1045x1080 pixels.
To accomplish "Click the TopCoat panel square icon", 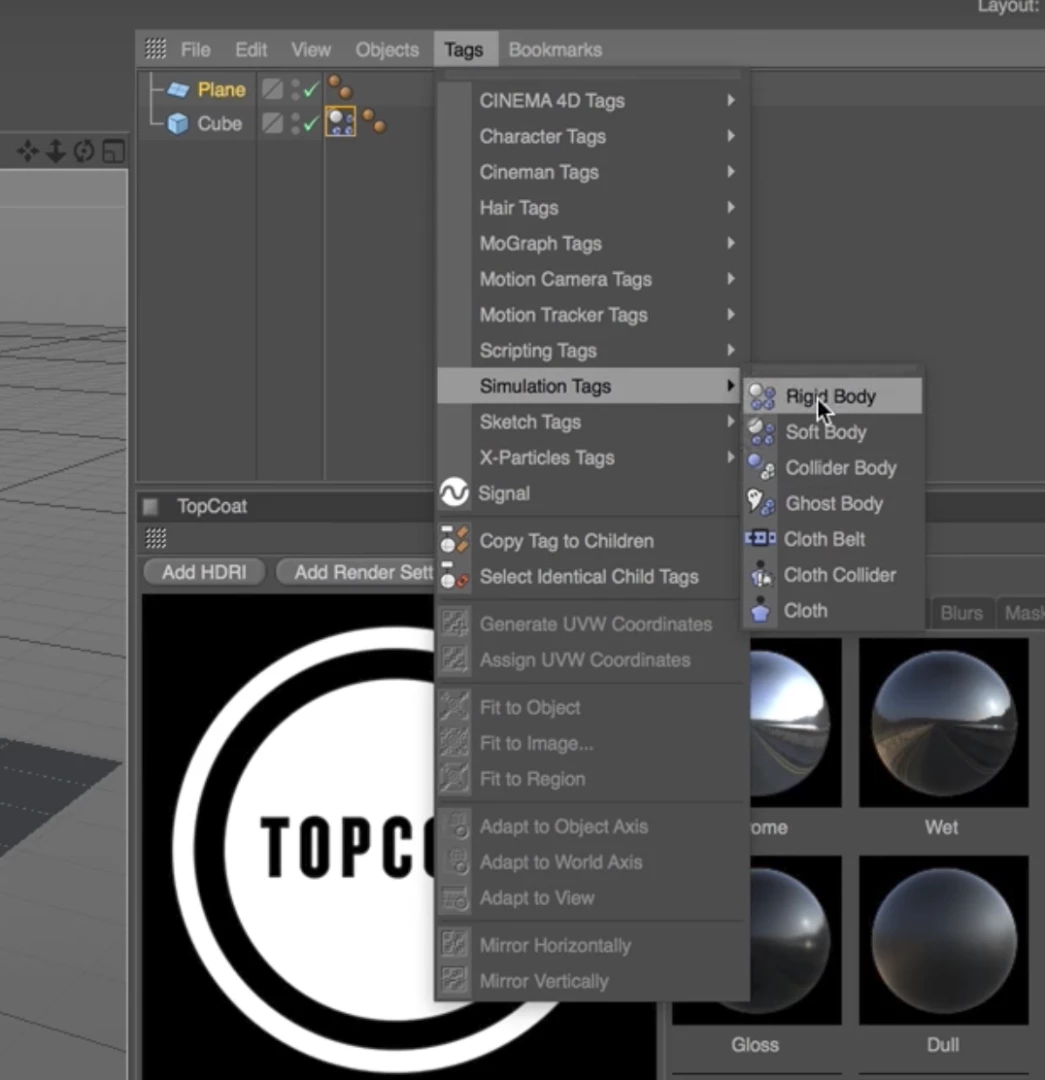I will (x=151, y=507).
